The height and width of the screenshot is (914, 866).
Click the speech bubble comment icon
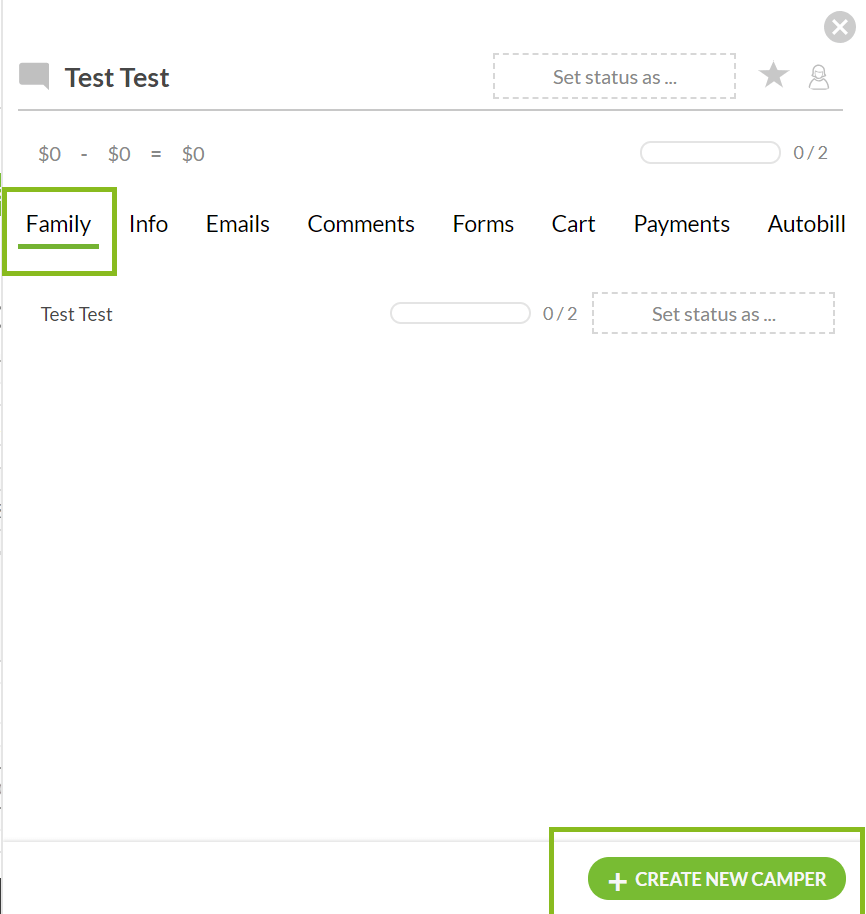point(34,77)
